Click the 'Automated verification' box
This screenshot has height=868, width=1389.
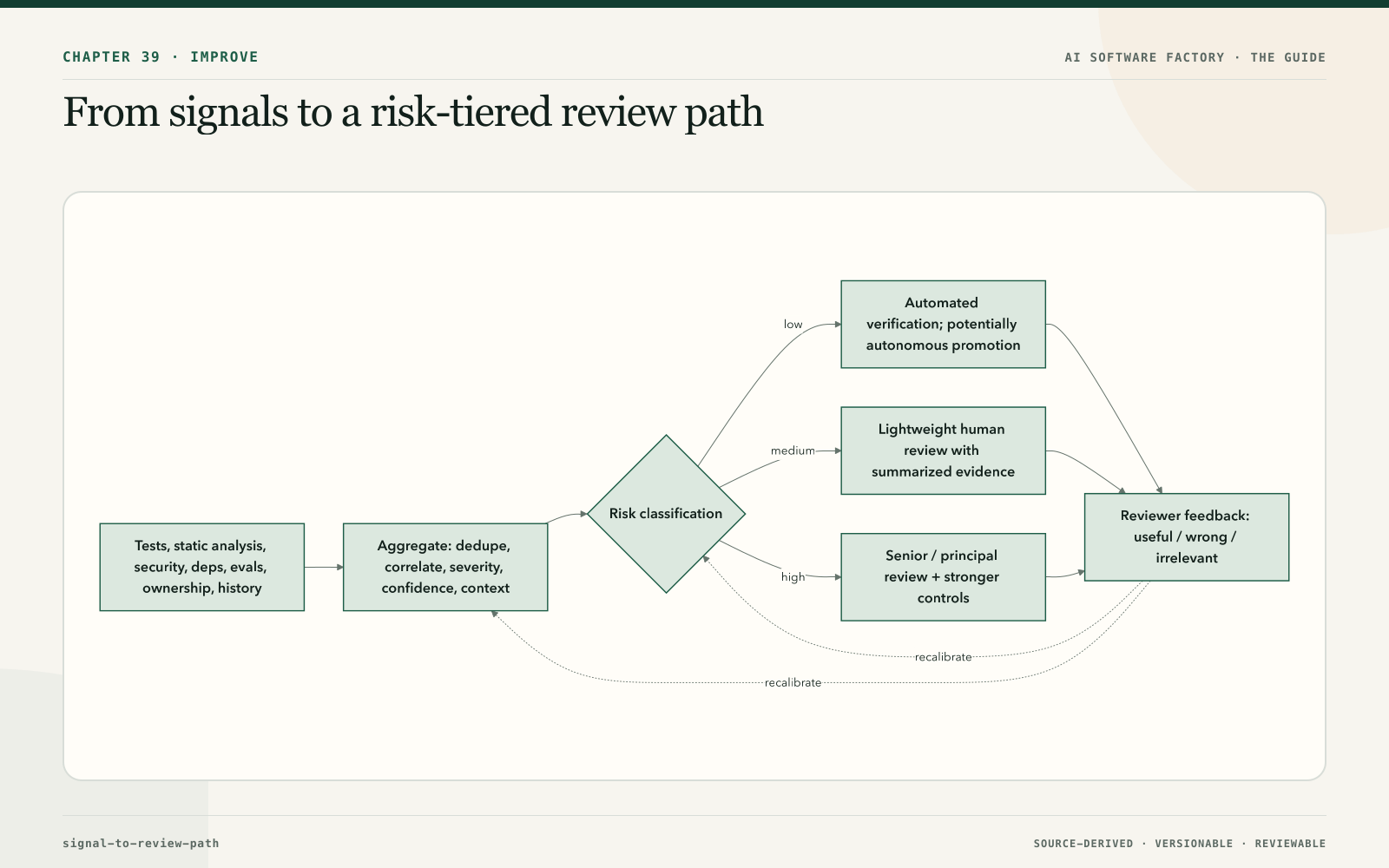pyautogui.click(x=943, y=324)
